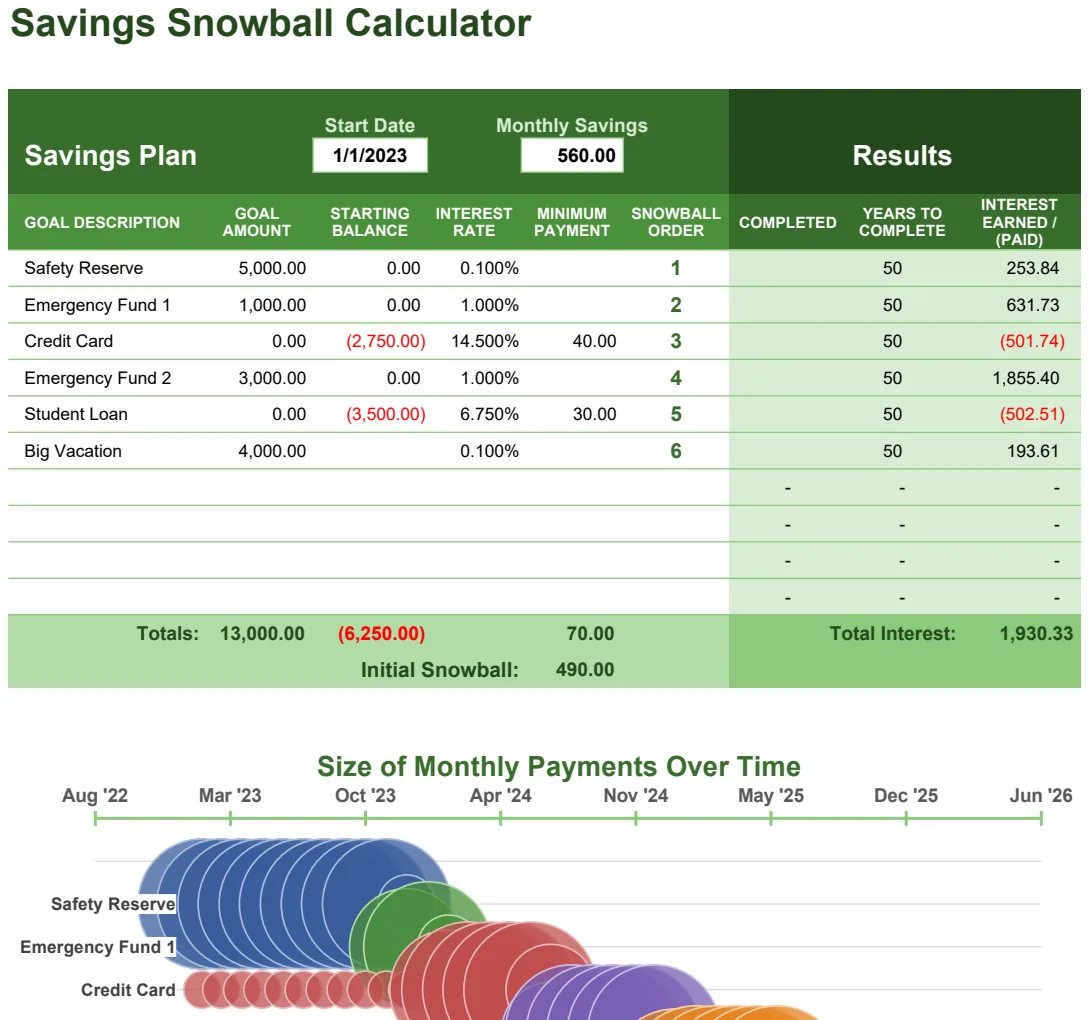Select the 14.500% interest rate cell
The image size is (1090, 1020).
[485, 341]
